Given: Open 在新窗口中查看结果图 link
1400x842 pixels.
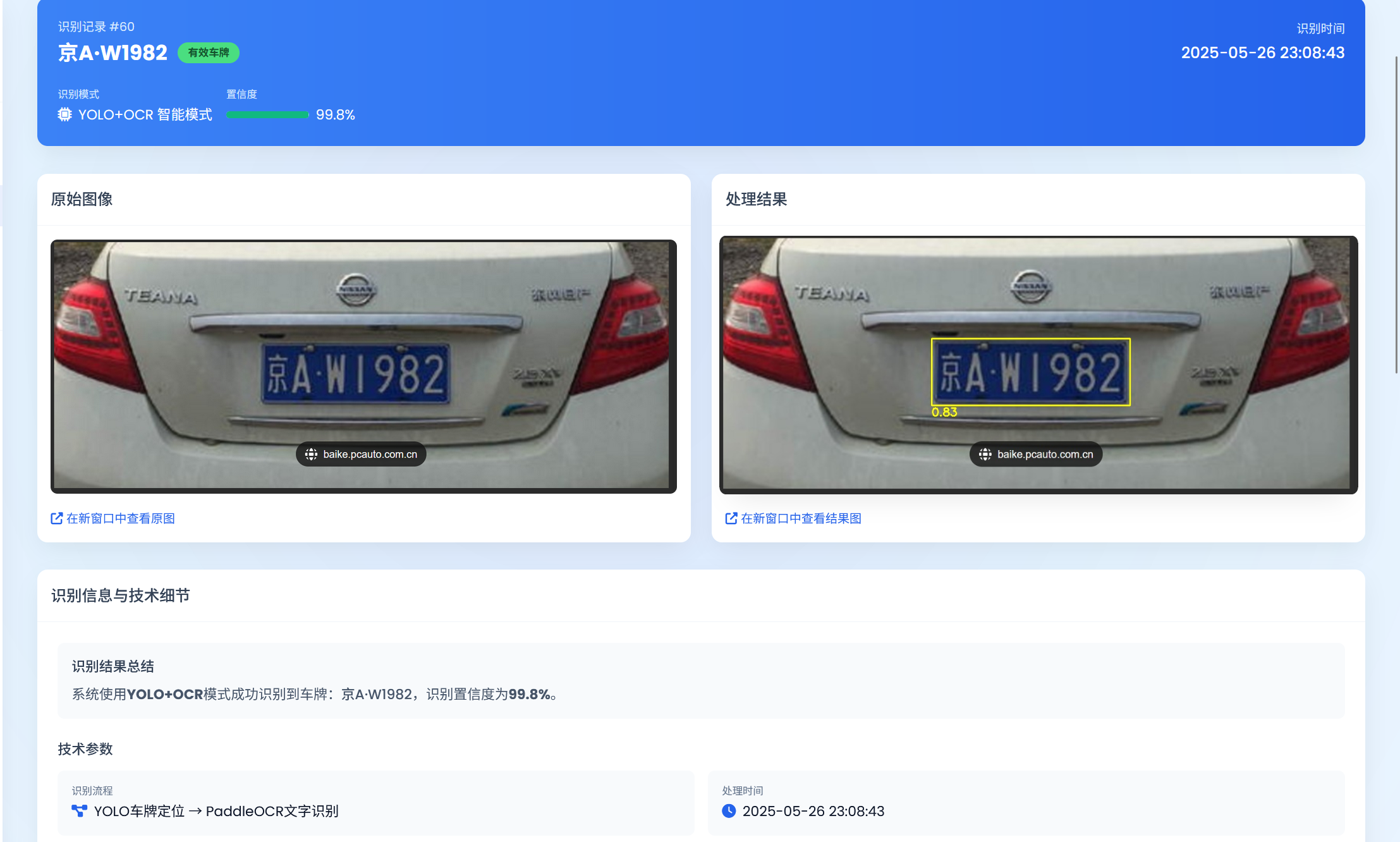Looking at the screenshot, I should (x=801, y=518).
